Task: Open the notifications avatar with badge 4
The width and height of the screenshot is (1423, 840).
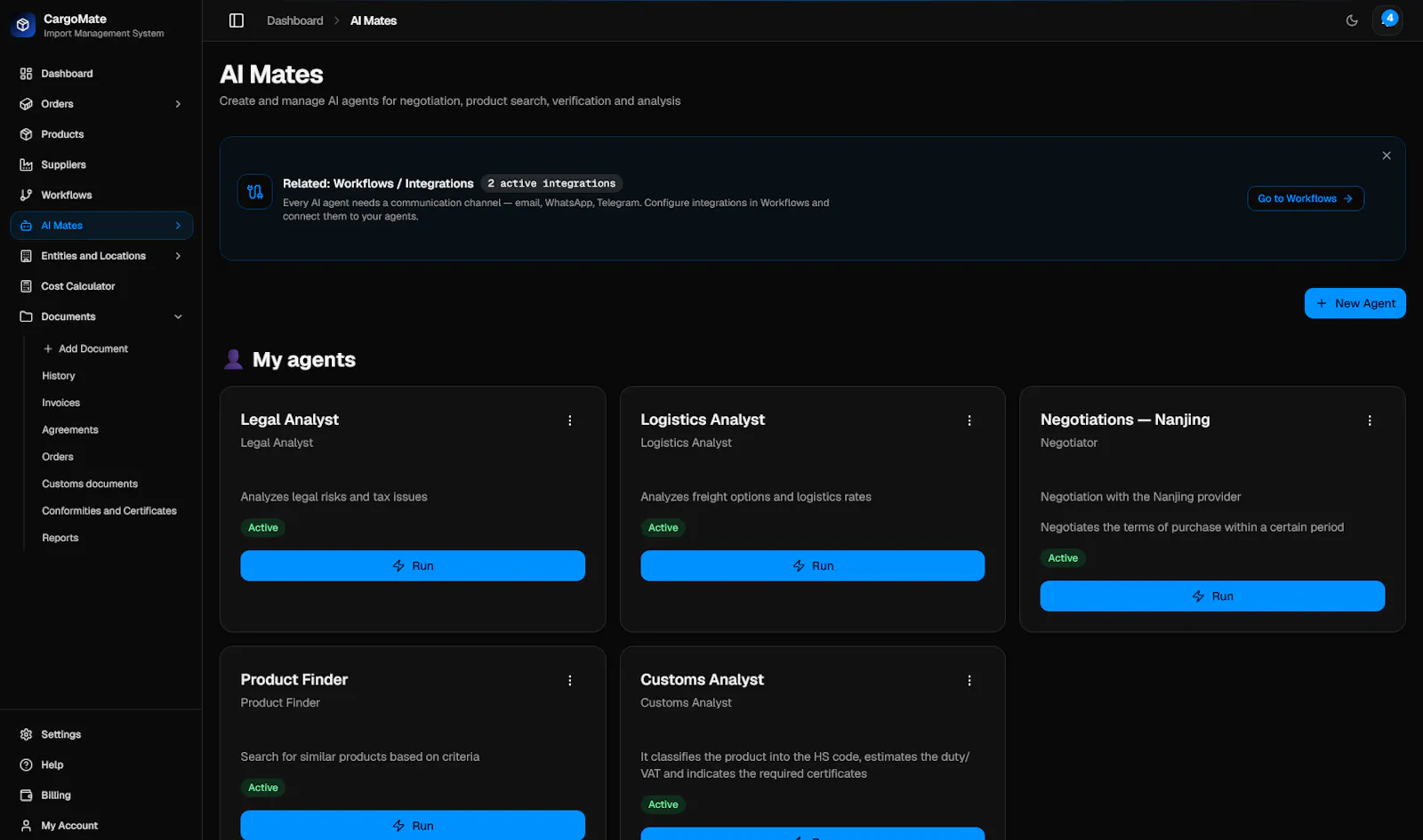Action: tap(1387, 20)
